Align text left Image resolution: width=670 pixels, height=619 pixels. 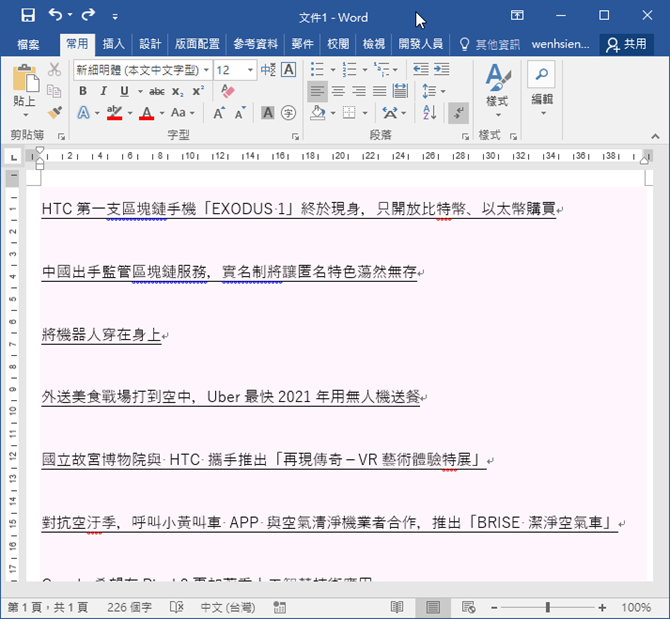(x=317, y=91)
